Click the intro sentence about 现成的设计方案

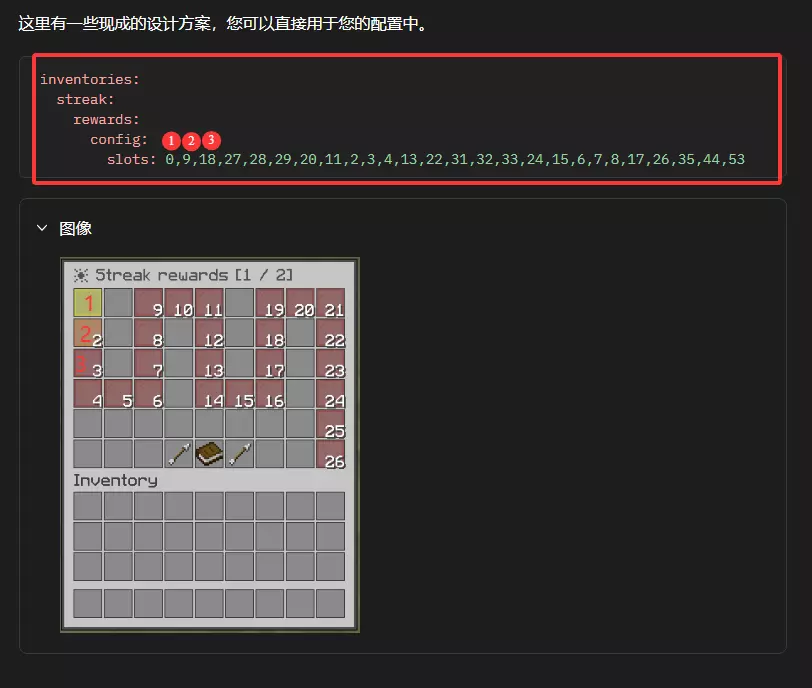tap(223, 23)
